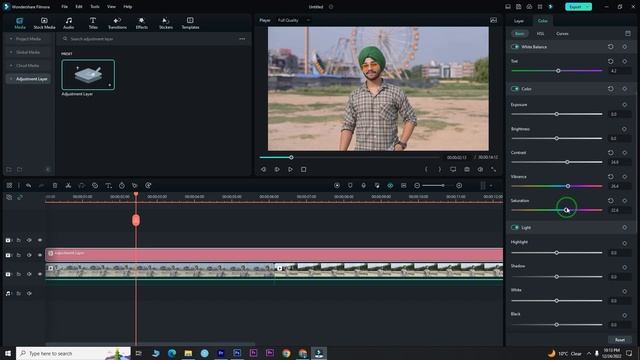Image resolution: width=640 pixels, height=360 pixels.
Task: Click the snapshot icon above the preview
Action: [493, 20]
